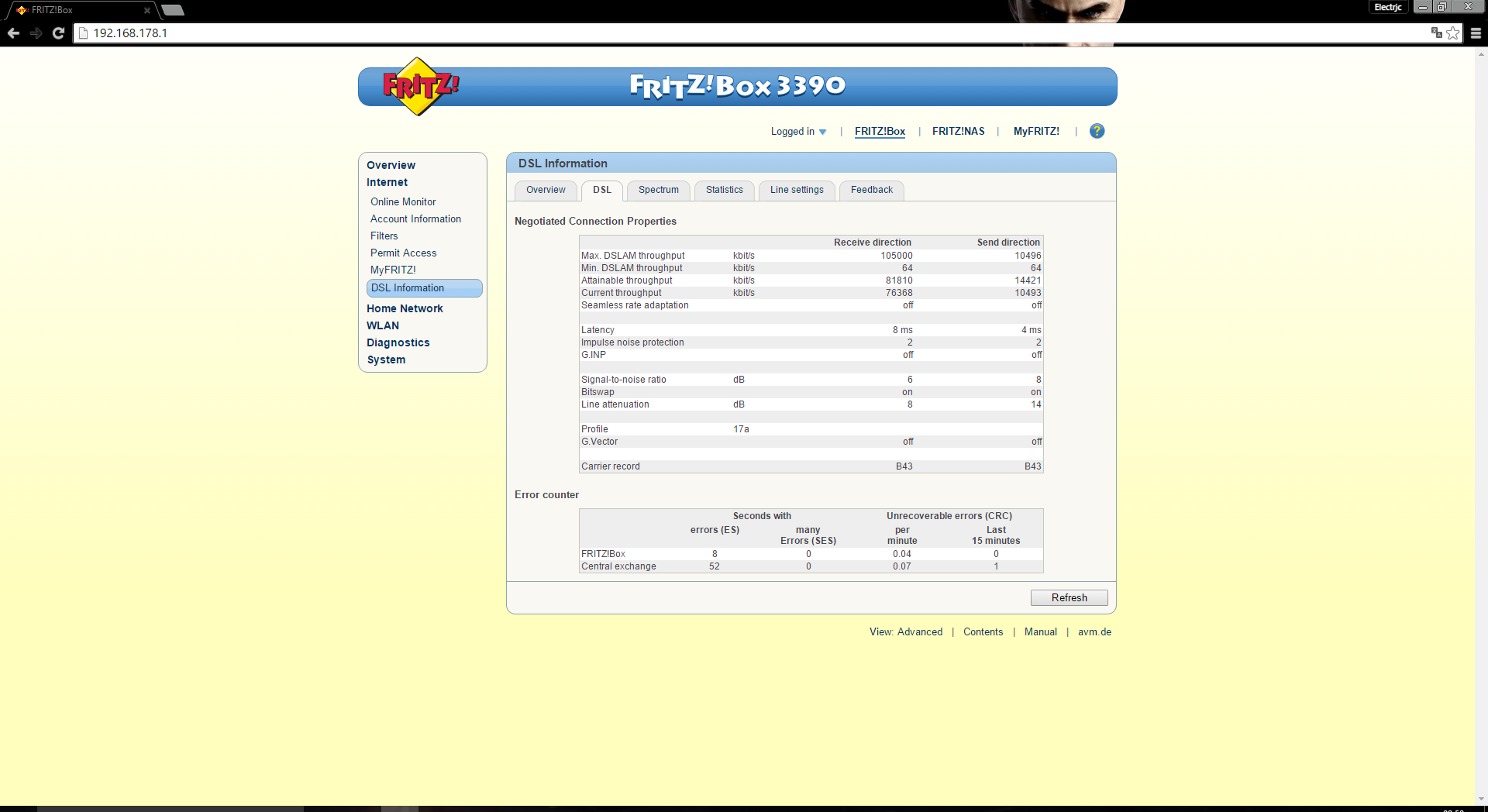The image size is (1488, 812).
Task: Open the avm.de footer link
Action: coord(1094,632)
